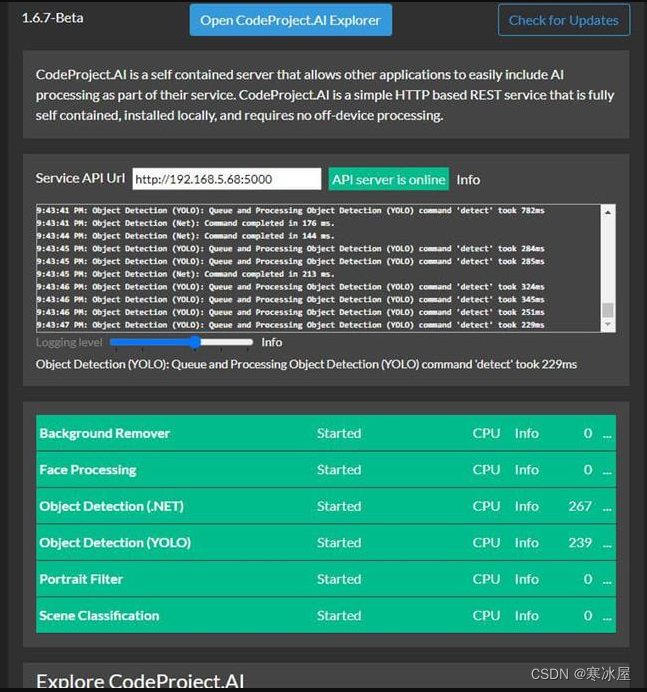The image size is (647, 692).
Task: Select the Scene Classification module name
Action: click(x=99, y=616)
